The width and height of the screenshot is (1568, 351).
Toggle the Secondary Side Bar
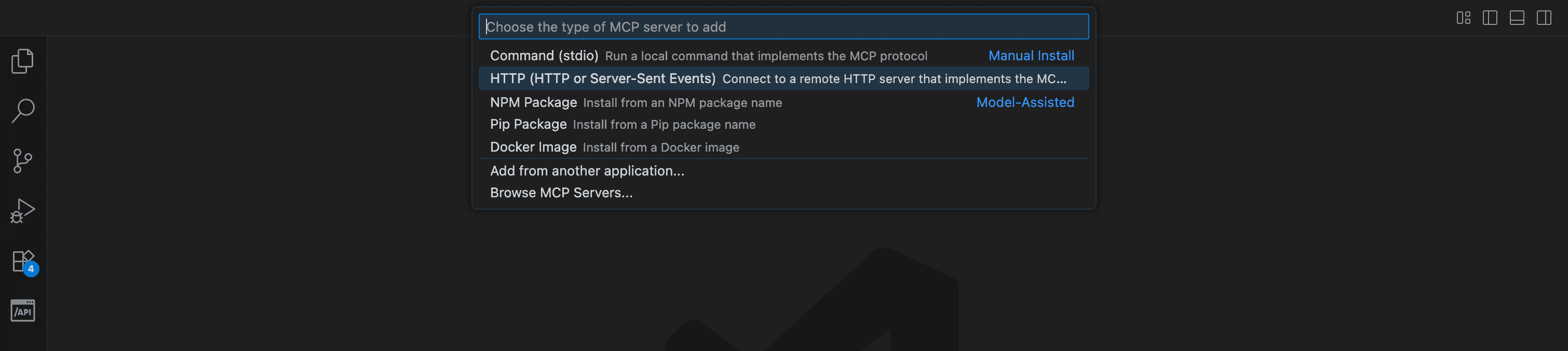(1544, 18)
